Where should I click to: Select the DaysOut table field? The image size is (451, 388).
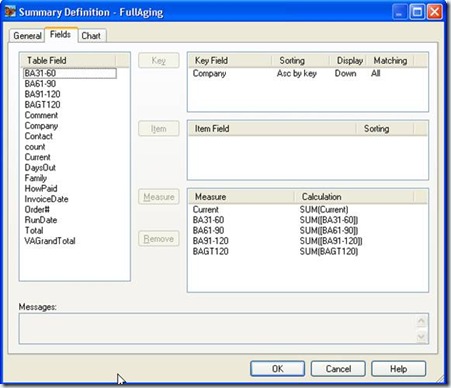click(x=40, y=167)
